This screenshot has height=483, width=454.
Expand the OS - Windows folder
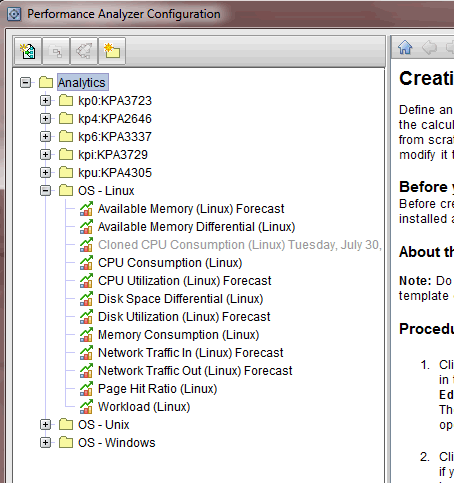45,443
